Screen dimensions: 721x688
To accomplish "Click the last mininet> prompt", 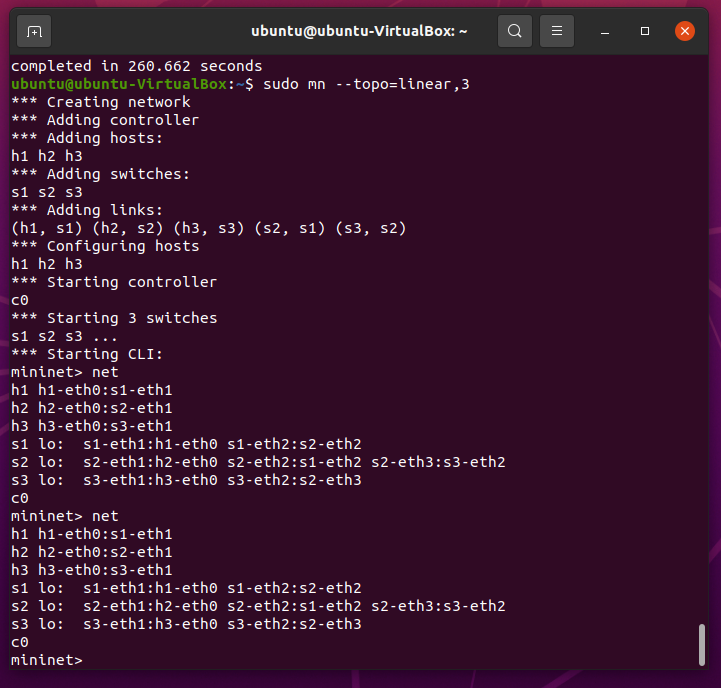I will click(x=46, y=660).
